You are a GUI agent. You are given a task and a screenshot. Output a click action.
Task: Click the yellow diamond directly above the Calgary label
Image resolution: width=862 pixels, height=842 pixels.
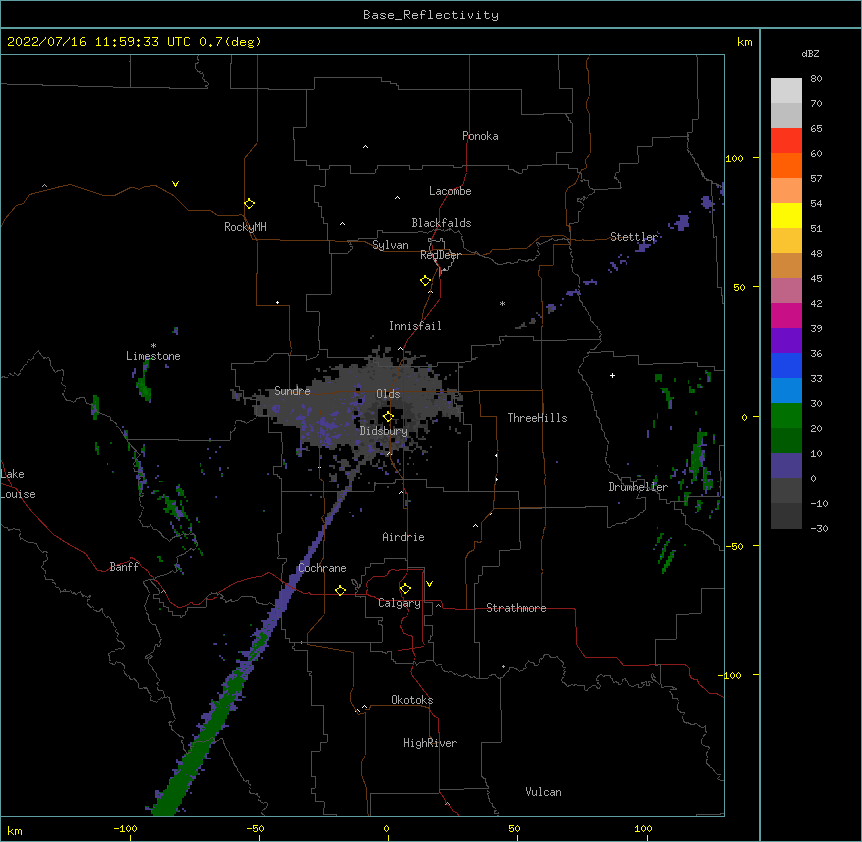(405, 589)
